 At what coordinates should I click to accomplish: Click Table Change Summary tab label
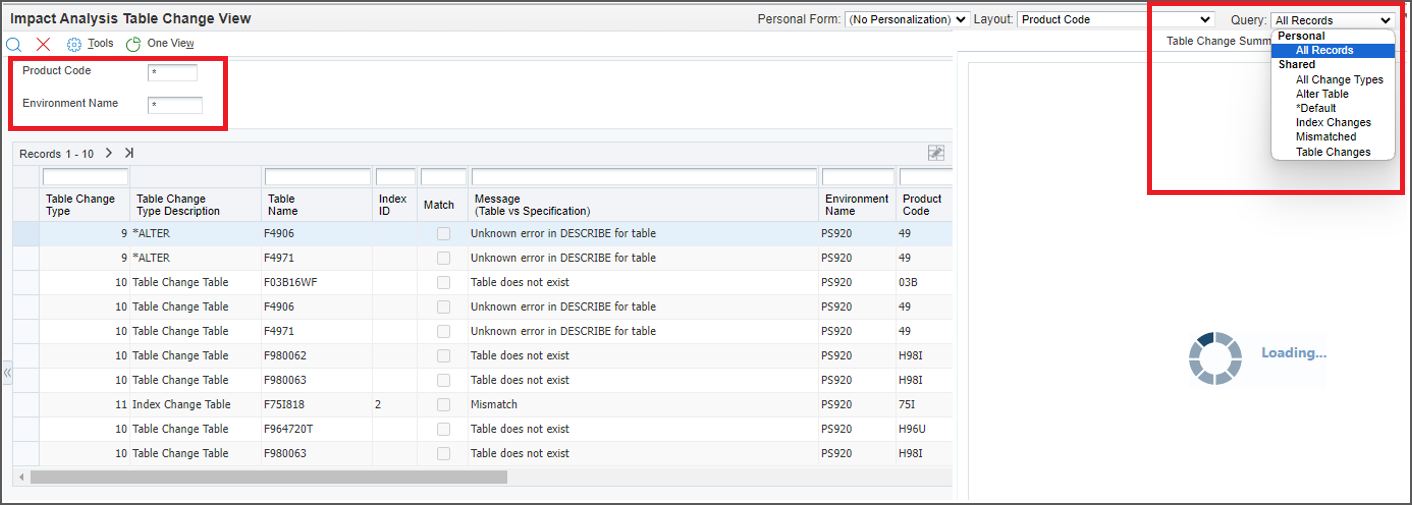pos(1218,42)
